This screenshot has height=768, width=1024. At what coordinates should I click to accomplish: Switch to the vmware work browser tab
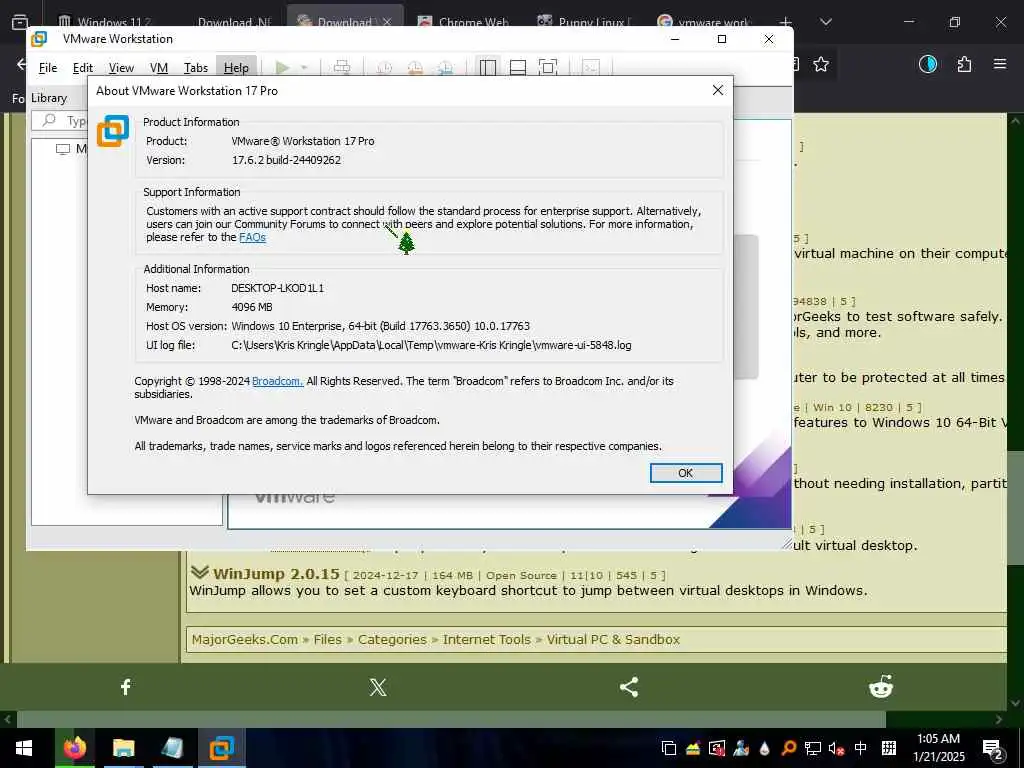704,22
